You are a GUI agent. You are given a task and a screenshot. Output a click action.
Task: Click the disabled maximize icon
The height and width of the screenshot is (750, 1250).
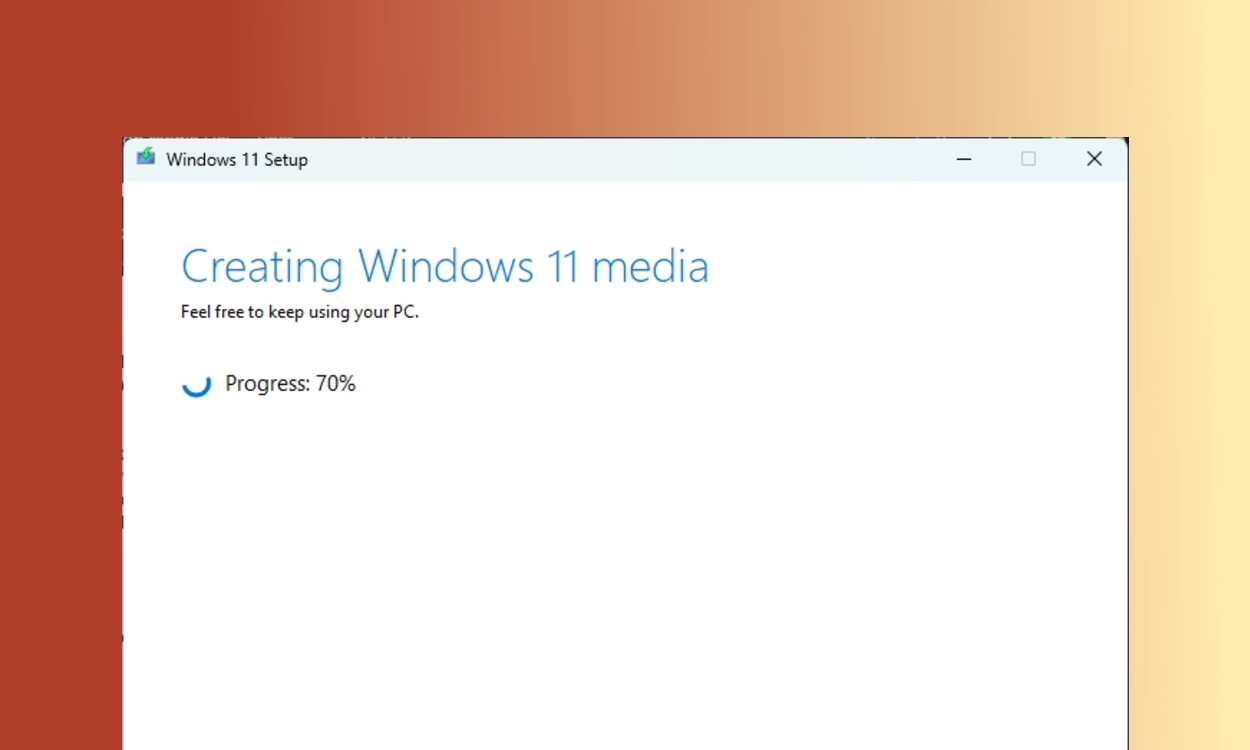pos(1028,159)
